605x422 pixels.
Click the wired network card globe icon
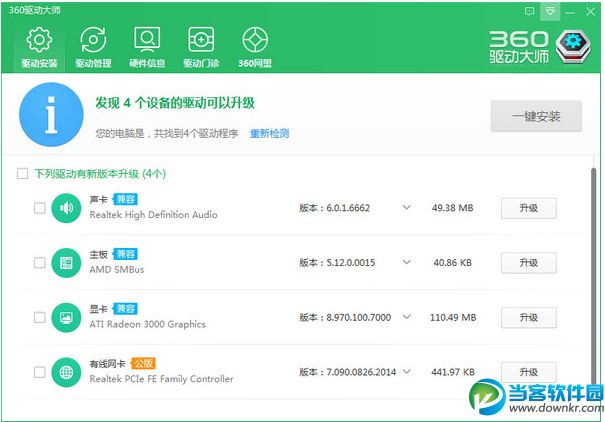(x=66, y=372)
